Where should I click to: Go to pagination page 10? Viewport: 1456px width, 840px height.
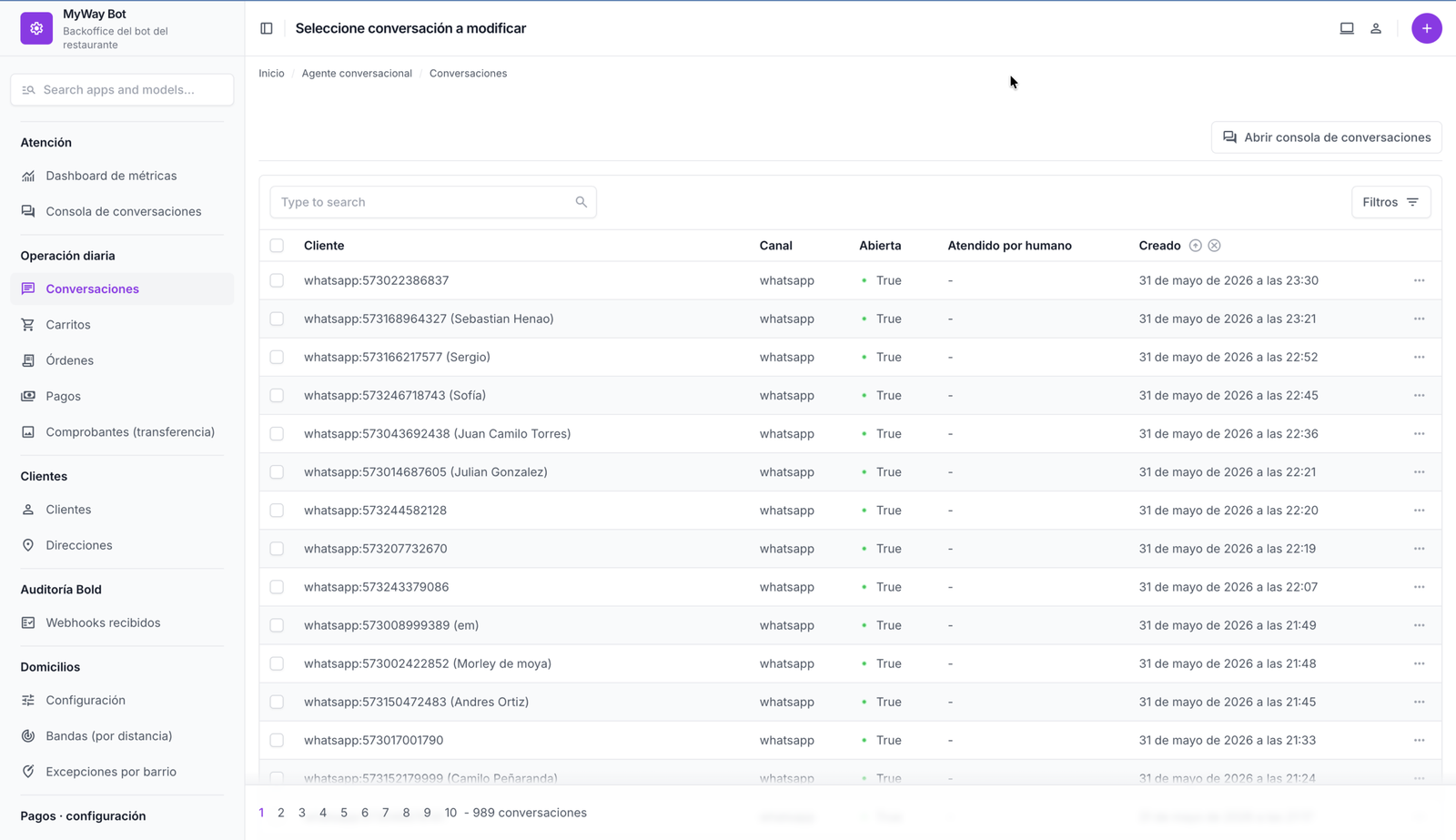click(x=450, y=813)
